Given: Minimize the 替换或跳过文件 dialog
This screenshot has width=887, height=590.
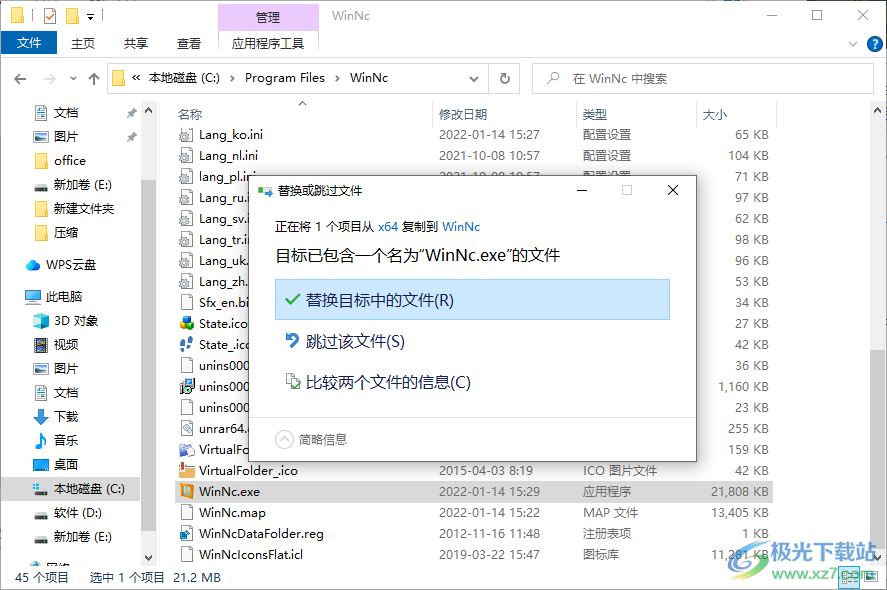Looking at the screenshot, I should [x=582, y=190].
